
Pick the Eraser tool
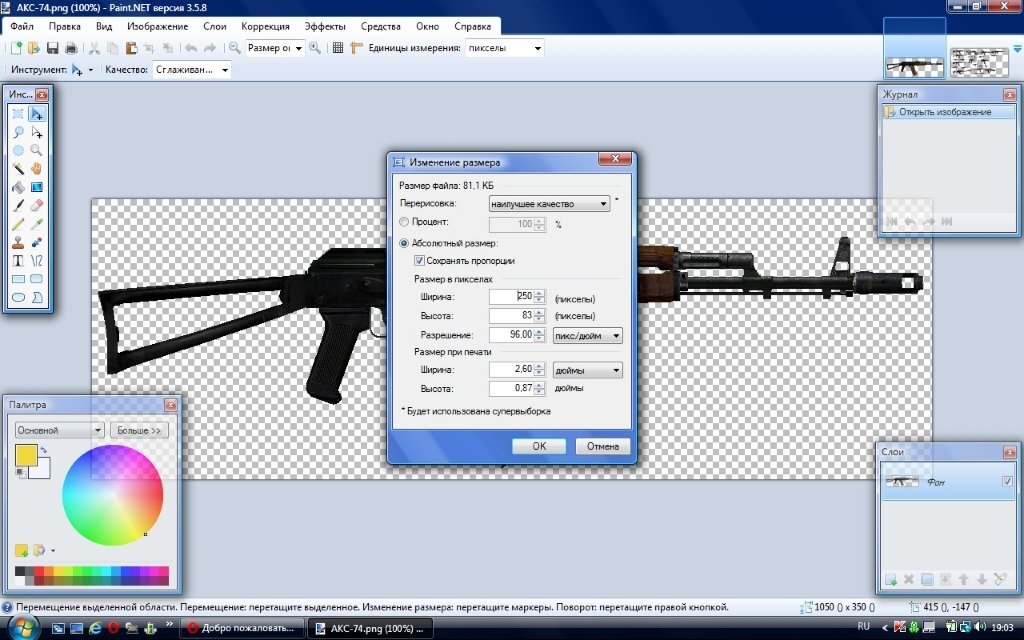[37, 204]
